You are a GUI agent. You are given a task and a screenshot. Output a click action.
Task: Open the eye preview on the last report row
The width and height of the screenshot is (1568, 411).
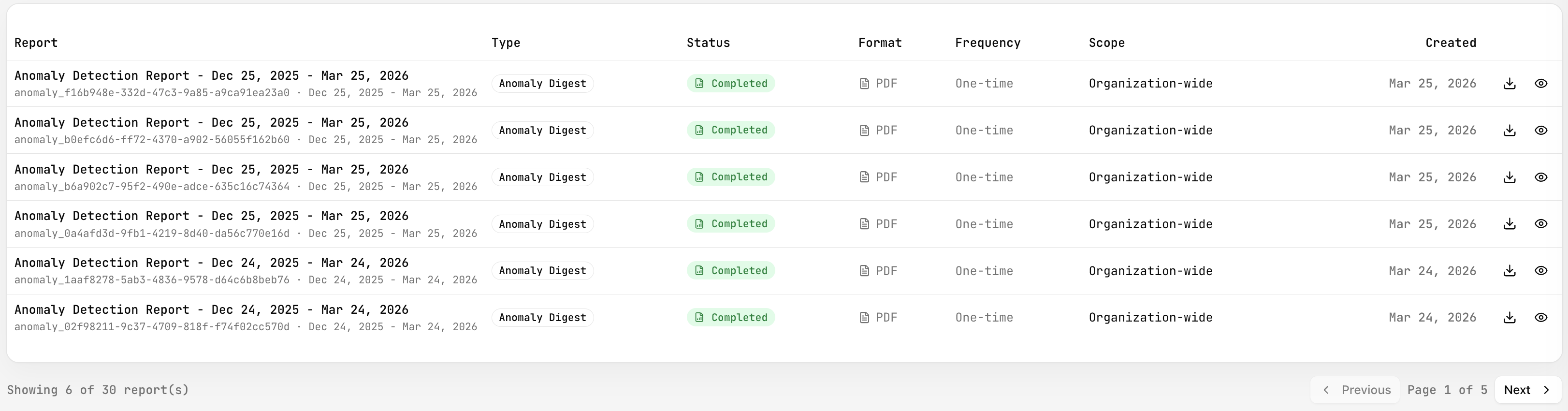(1541, 318)
